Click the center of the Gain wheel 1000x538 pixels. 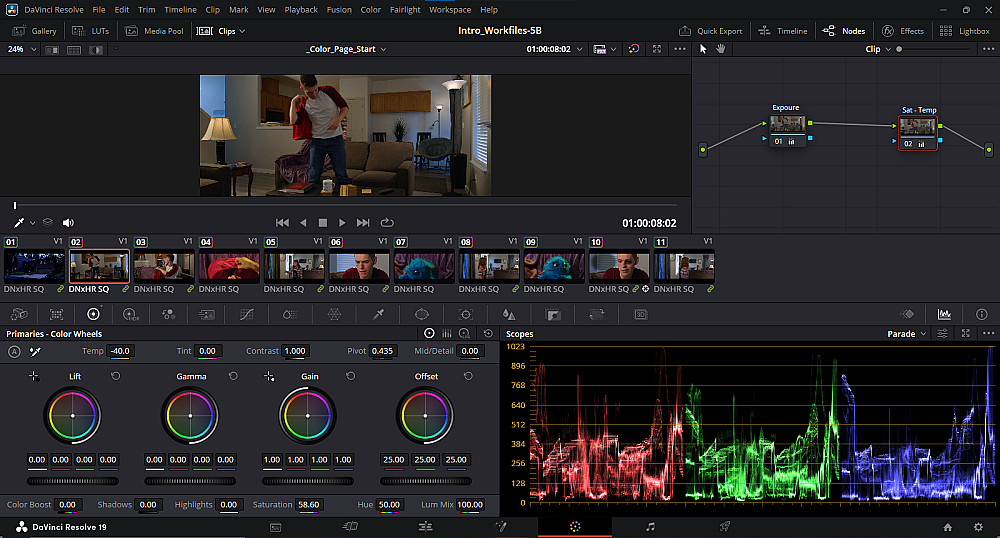coord(309,415)
